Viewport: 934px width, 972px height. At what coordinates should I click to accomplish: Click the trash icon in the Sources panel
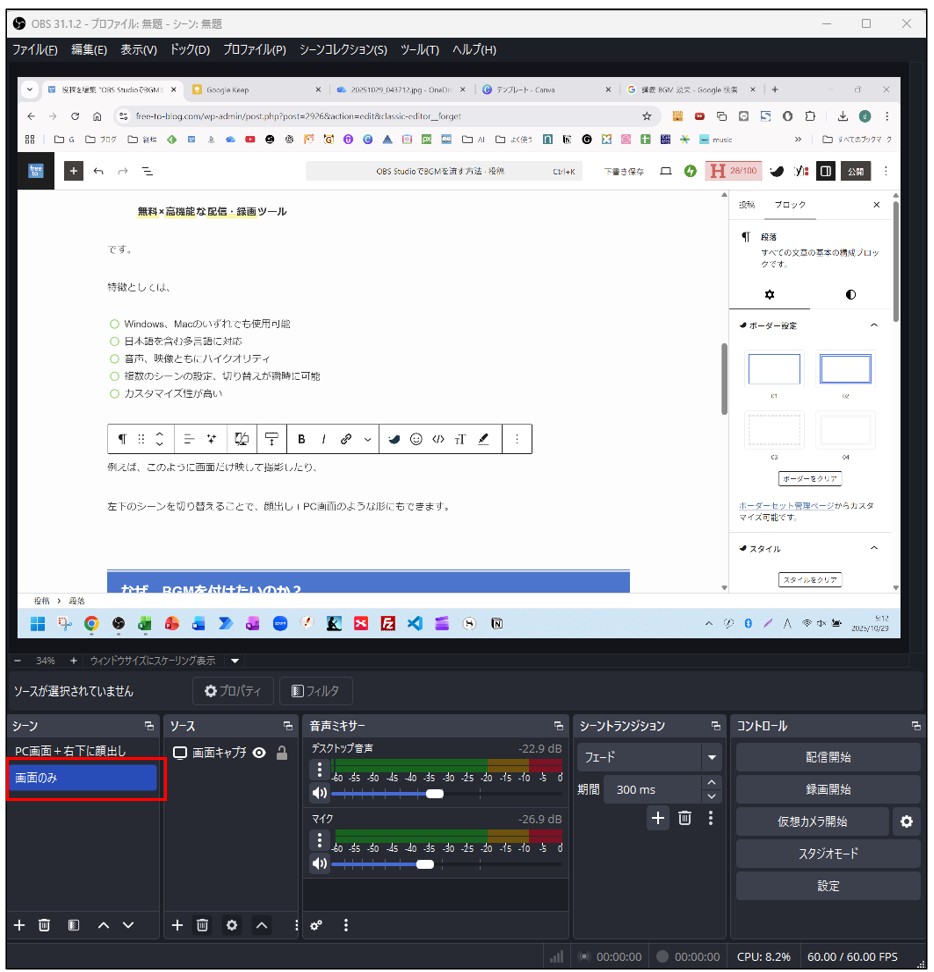click(202, 925)
